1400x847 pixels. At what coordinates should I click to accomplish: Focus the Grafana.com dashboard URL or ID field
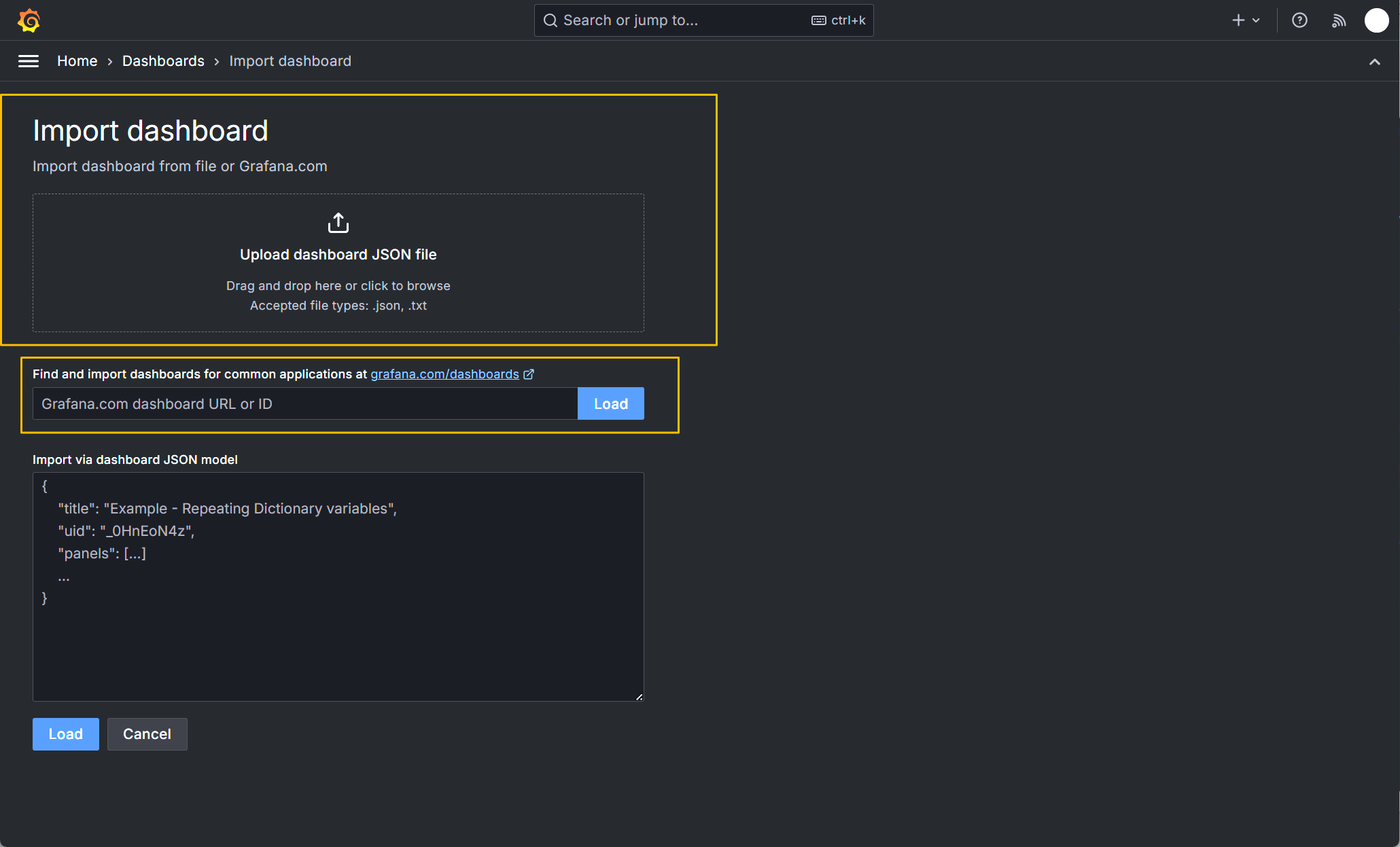(305, 403)
